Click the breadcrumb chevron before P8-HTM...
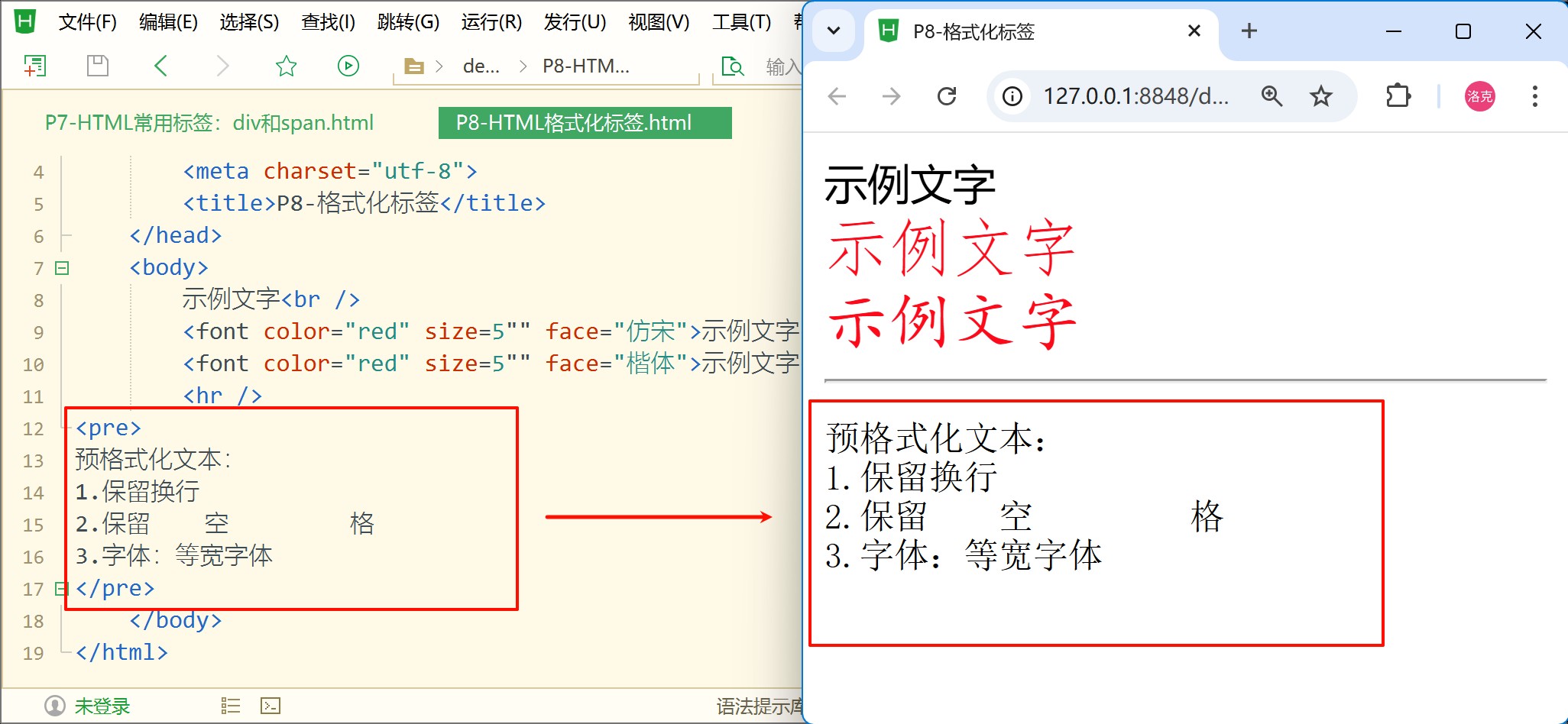 523,66
